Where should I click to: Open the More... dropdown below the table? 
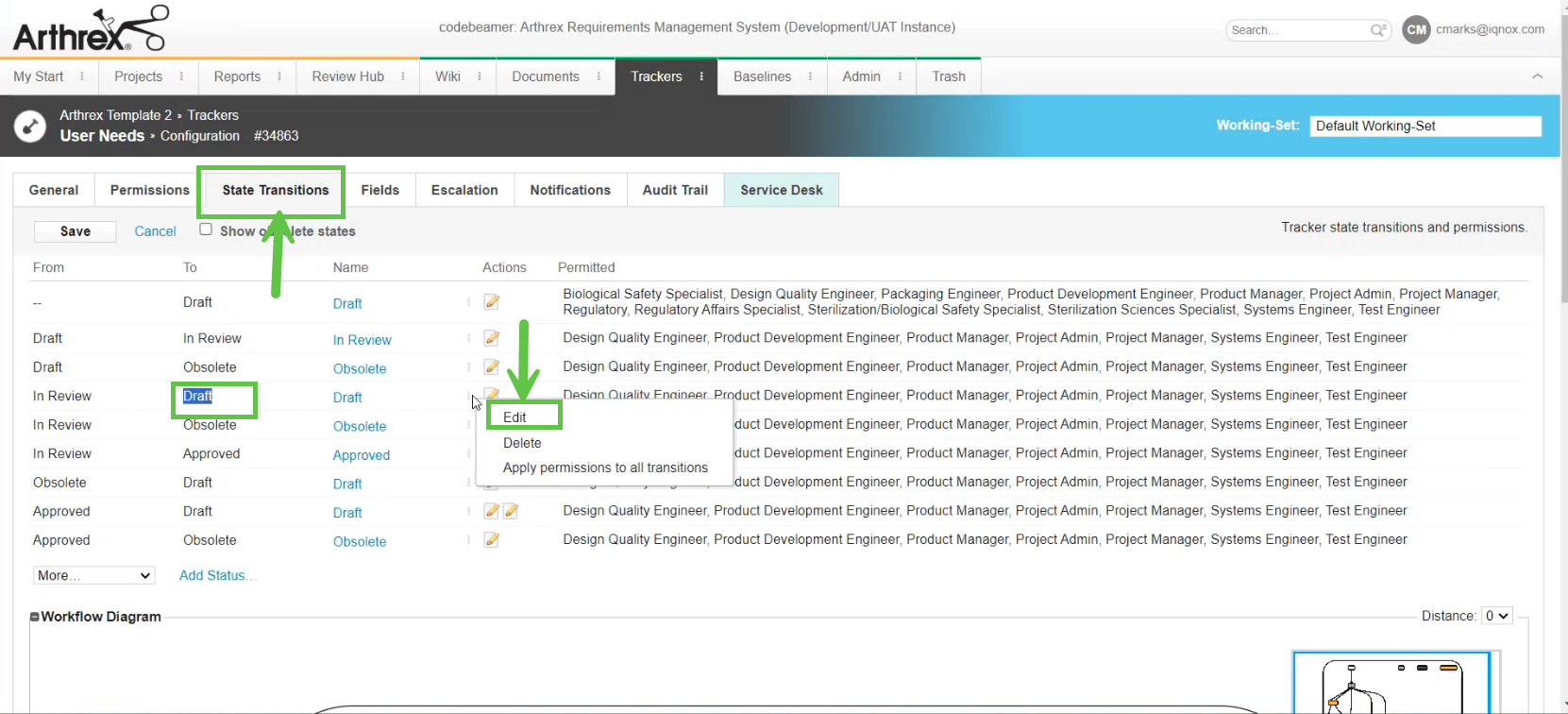(x=93, y=575)
